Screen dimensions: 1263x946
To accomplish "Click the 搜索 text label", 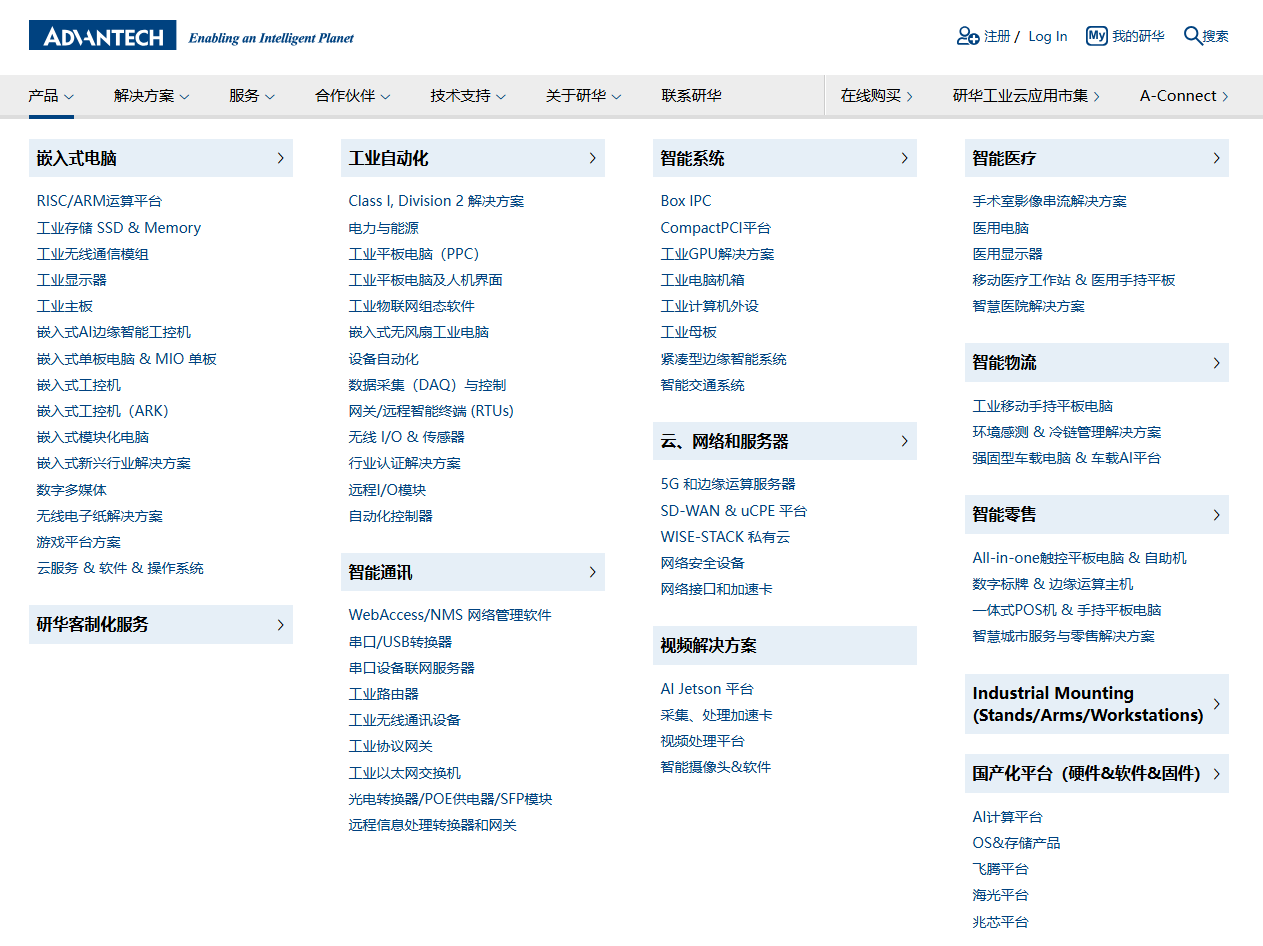I will [x=1215, y=36].
